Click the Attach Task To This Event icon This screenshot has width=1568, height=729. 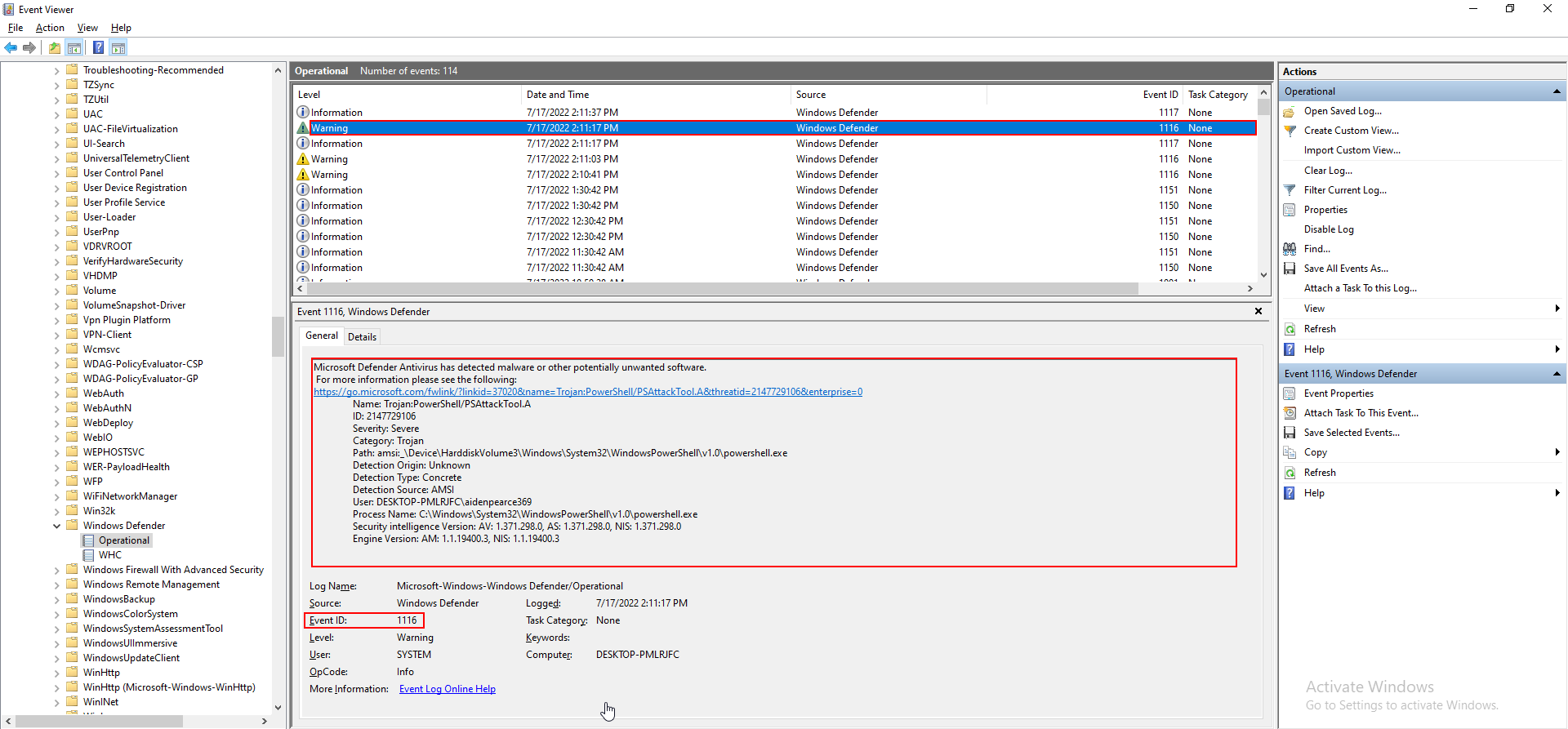(x=1290, y=413)
